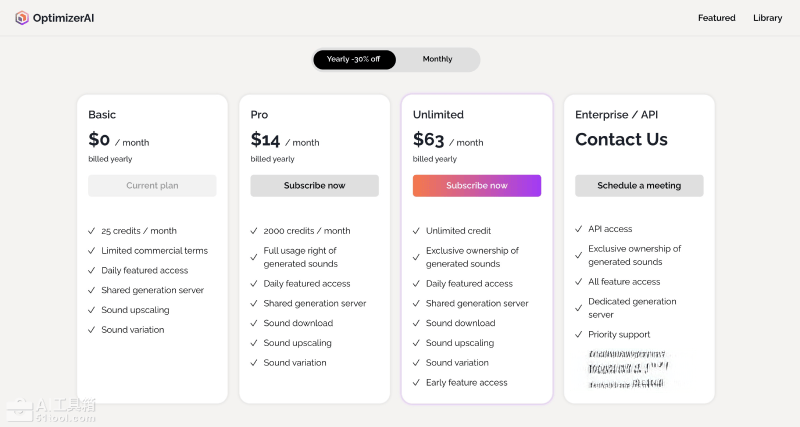Open the Featured page
This screenshot has width=800, height=427.
[716, 18]
